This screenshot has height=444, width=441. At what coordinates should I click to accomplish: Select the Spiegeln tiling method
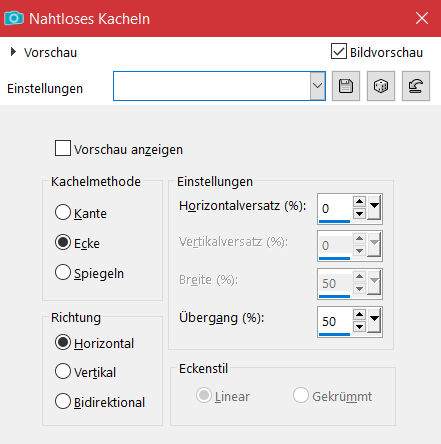coord(63,272)
